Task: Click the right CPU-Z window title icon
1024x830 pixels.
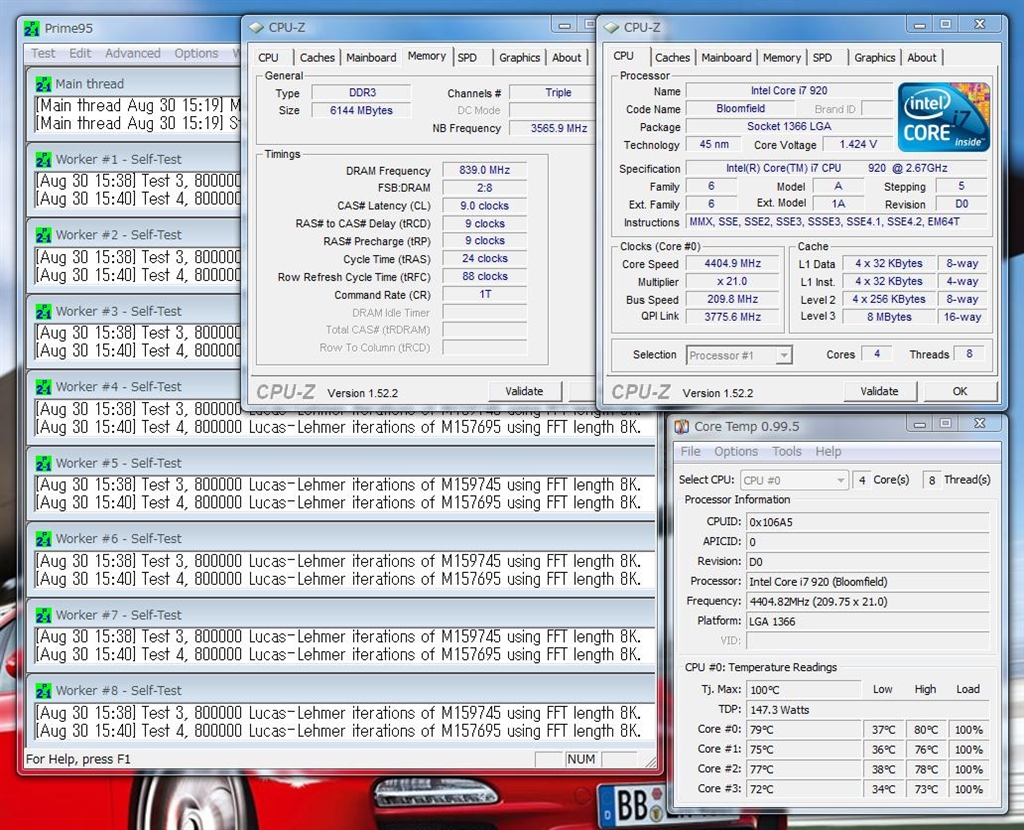Action: [x=611, y=27]
